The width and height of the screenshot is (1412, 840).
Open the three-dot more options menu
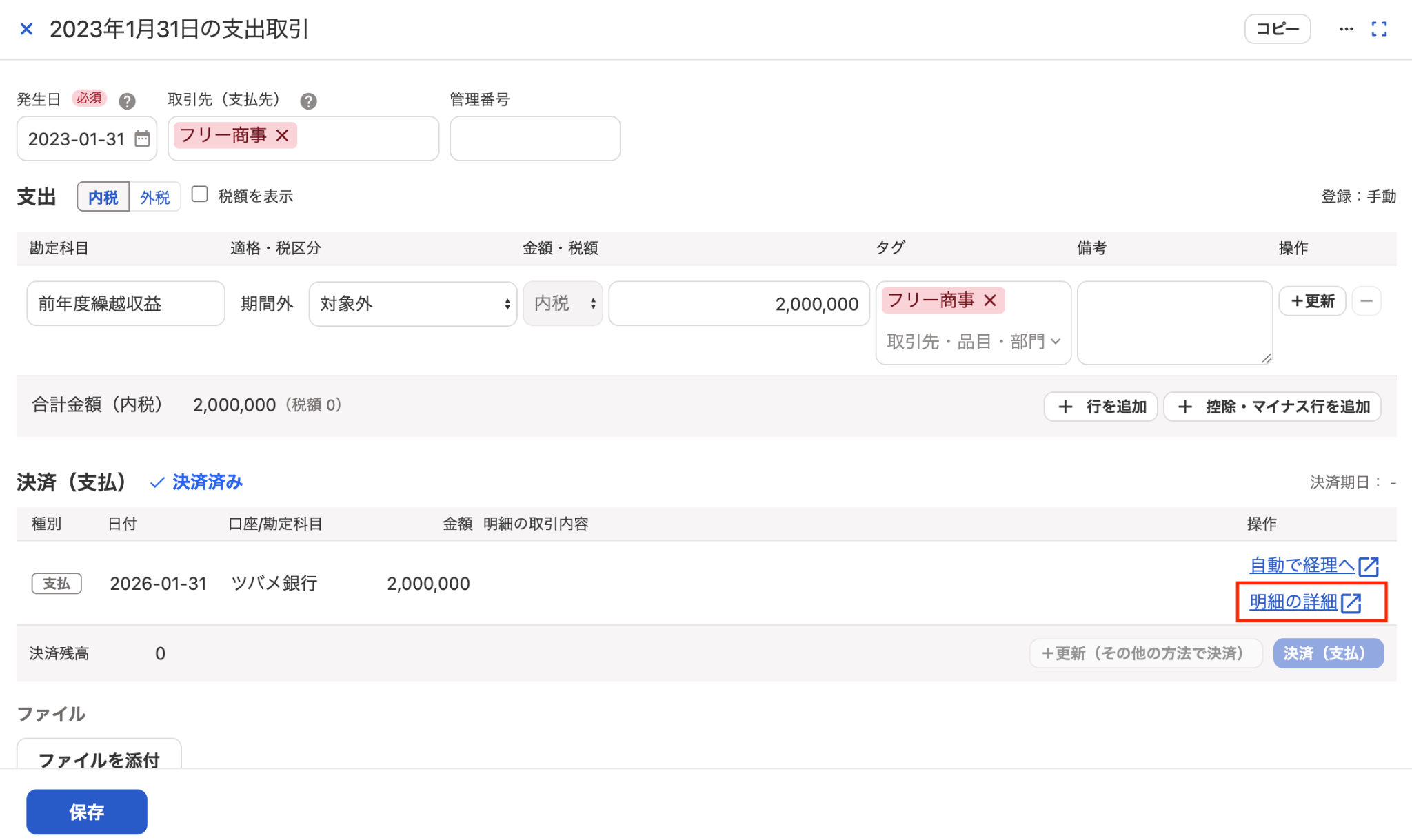pos(1346,29)
